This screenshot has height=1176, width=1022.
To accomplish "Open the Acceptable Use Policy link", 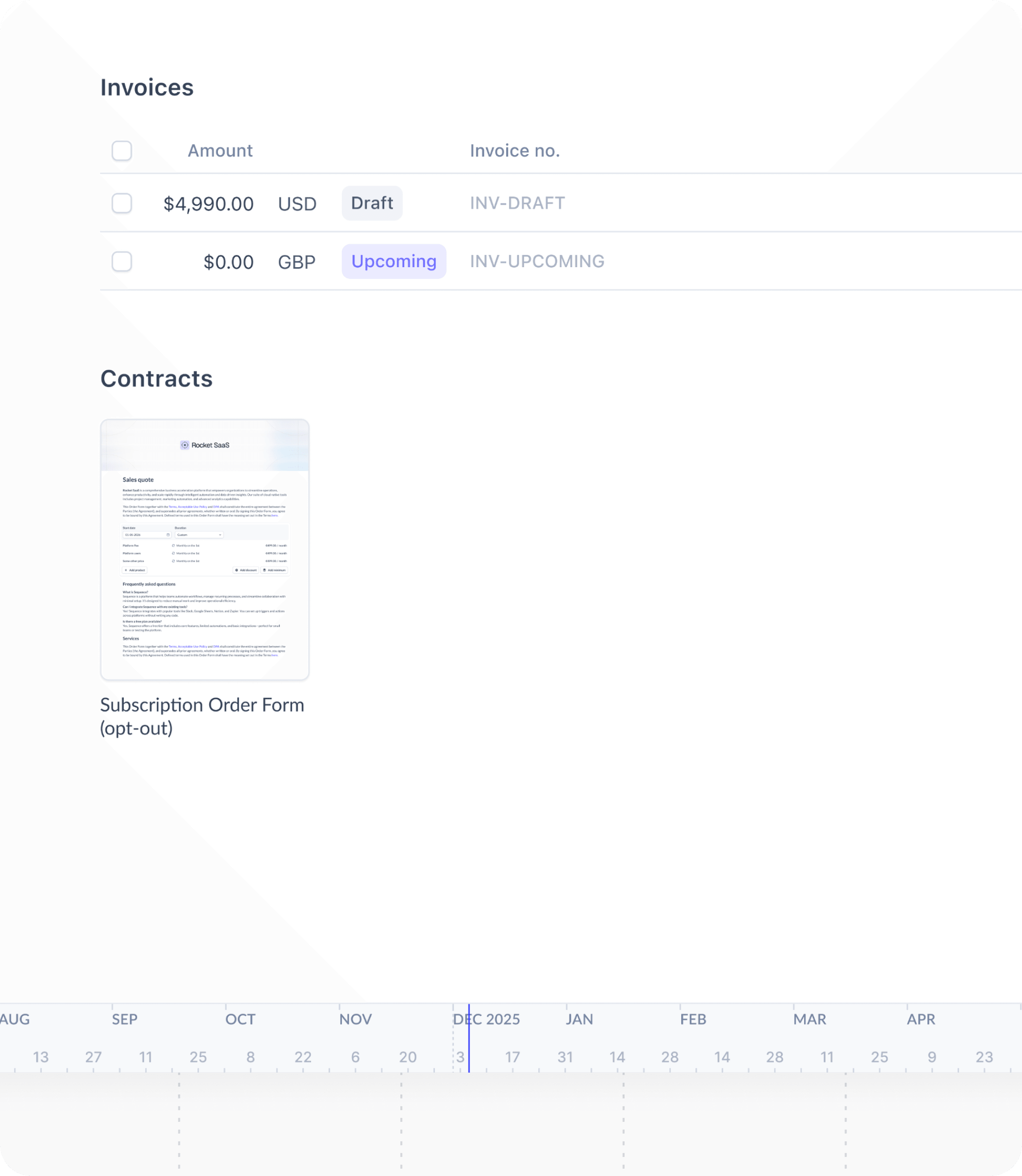I will pyautogui.click(x=193, y=507).
